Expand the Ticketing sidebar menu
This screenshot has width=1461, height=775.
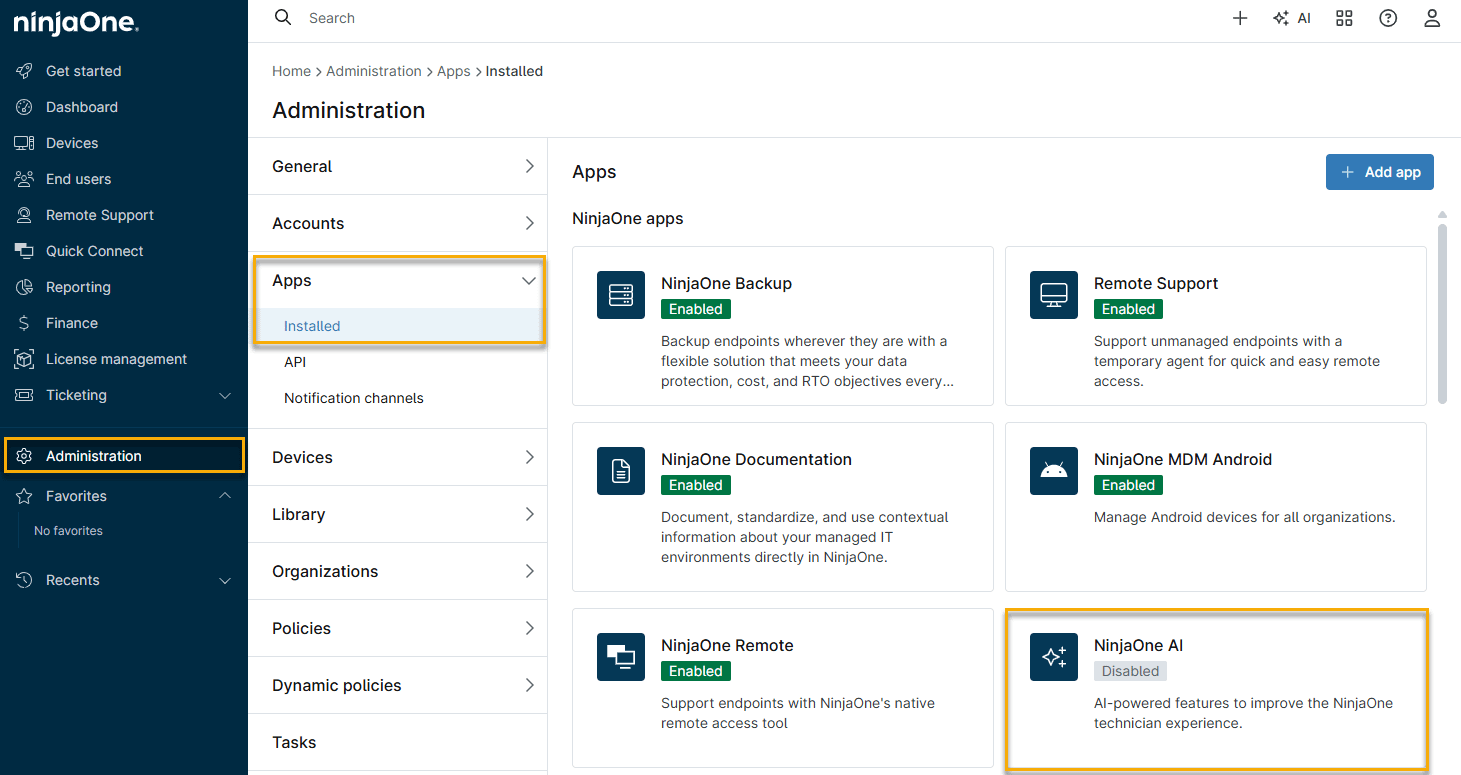[x=225, y=396]
